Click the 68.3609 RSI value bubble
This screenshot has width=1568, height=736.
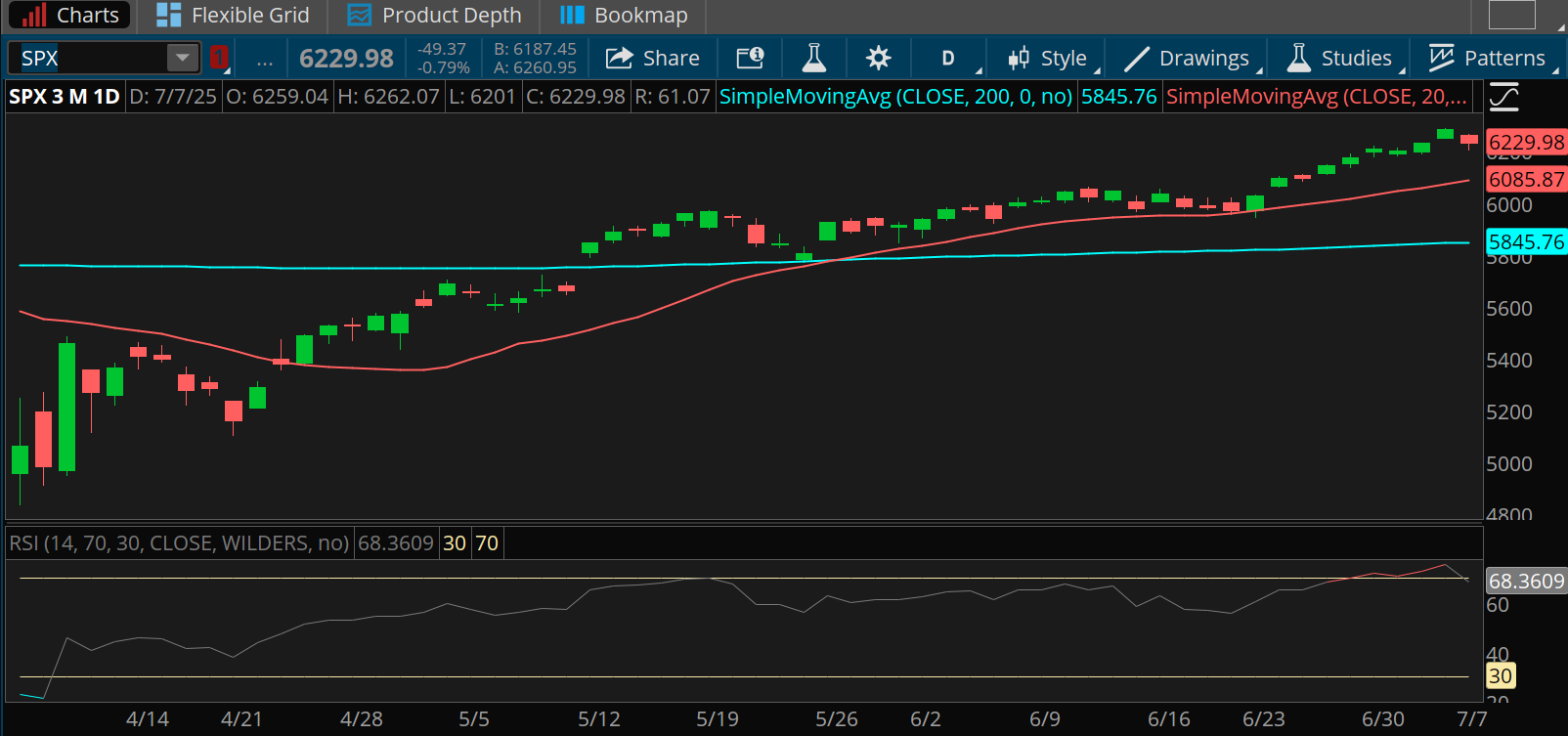pos(1526,582)
